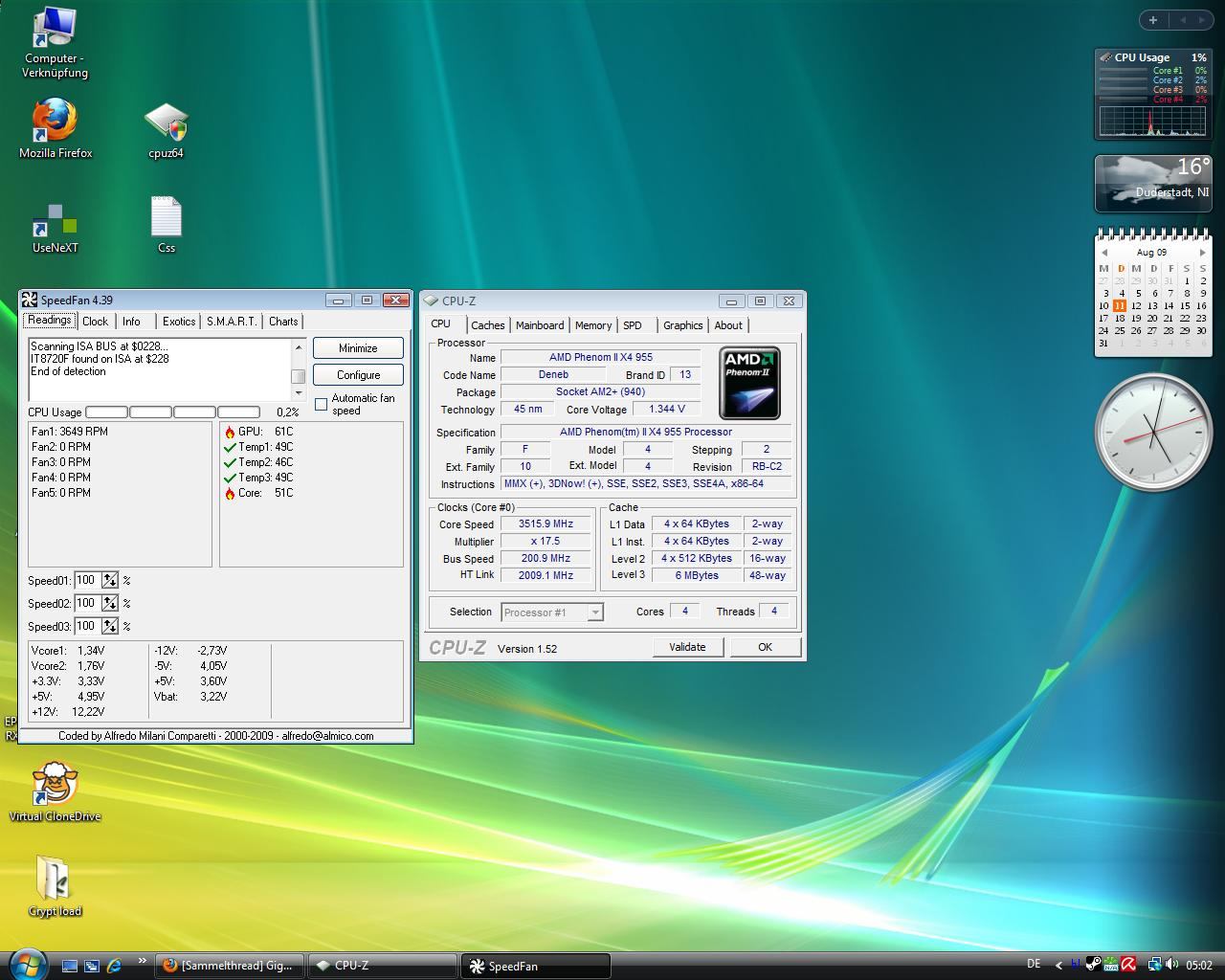Go to the next month in the calendar gadget
Screen dimensions: 1225x980
point(1203,253)
